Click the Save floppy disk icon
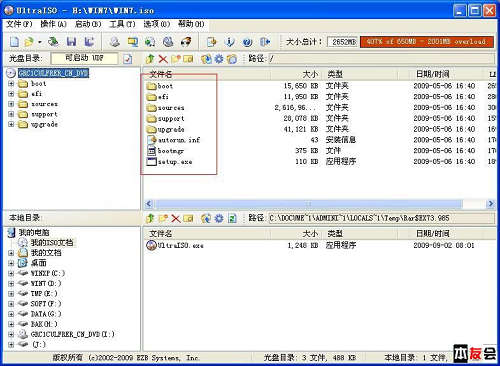The image size is (500, 366). pos(71,42)
